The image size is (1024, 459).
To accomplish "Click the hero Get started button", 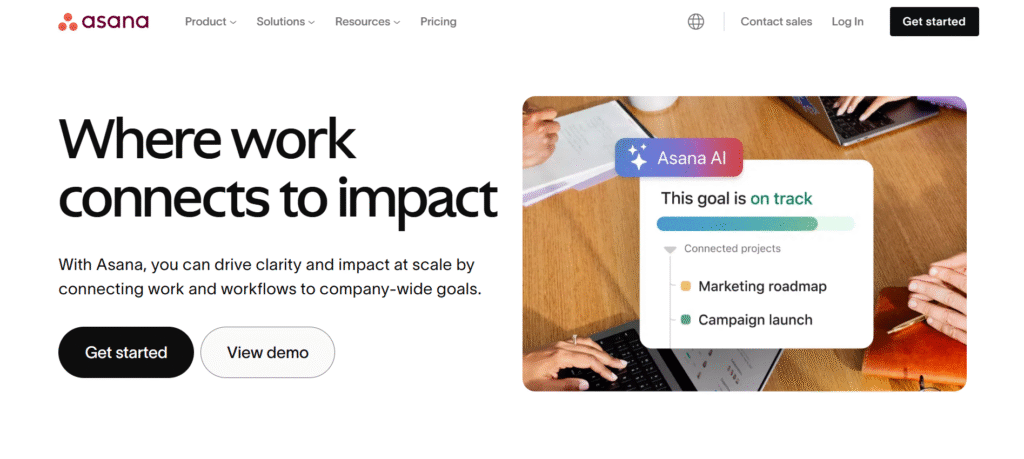I will [126, 352].
